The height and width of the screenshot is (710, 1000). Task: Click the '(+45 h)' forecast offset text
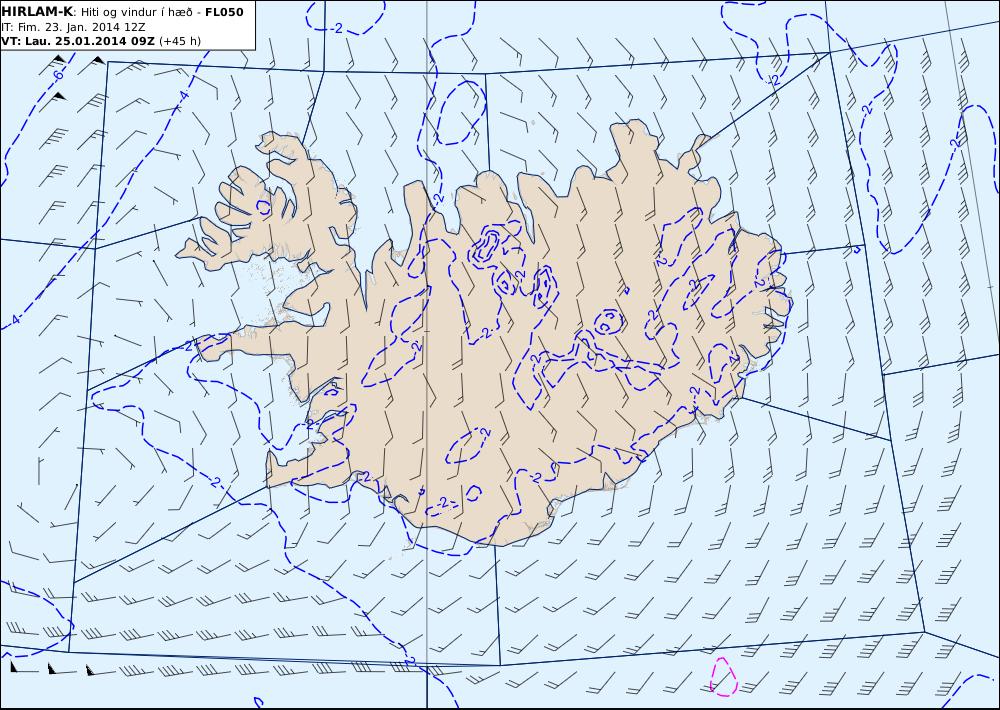(180, 41)
